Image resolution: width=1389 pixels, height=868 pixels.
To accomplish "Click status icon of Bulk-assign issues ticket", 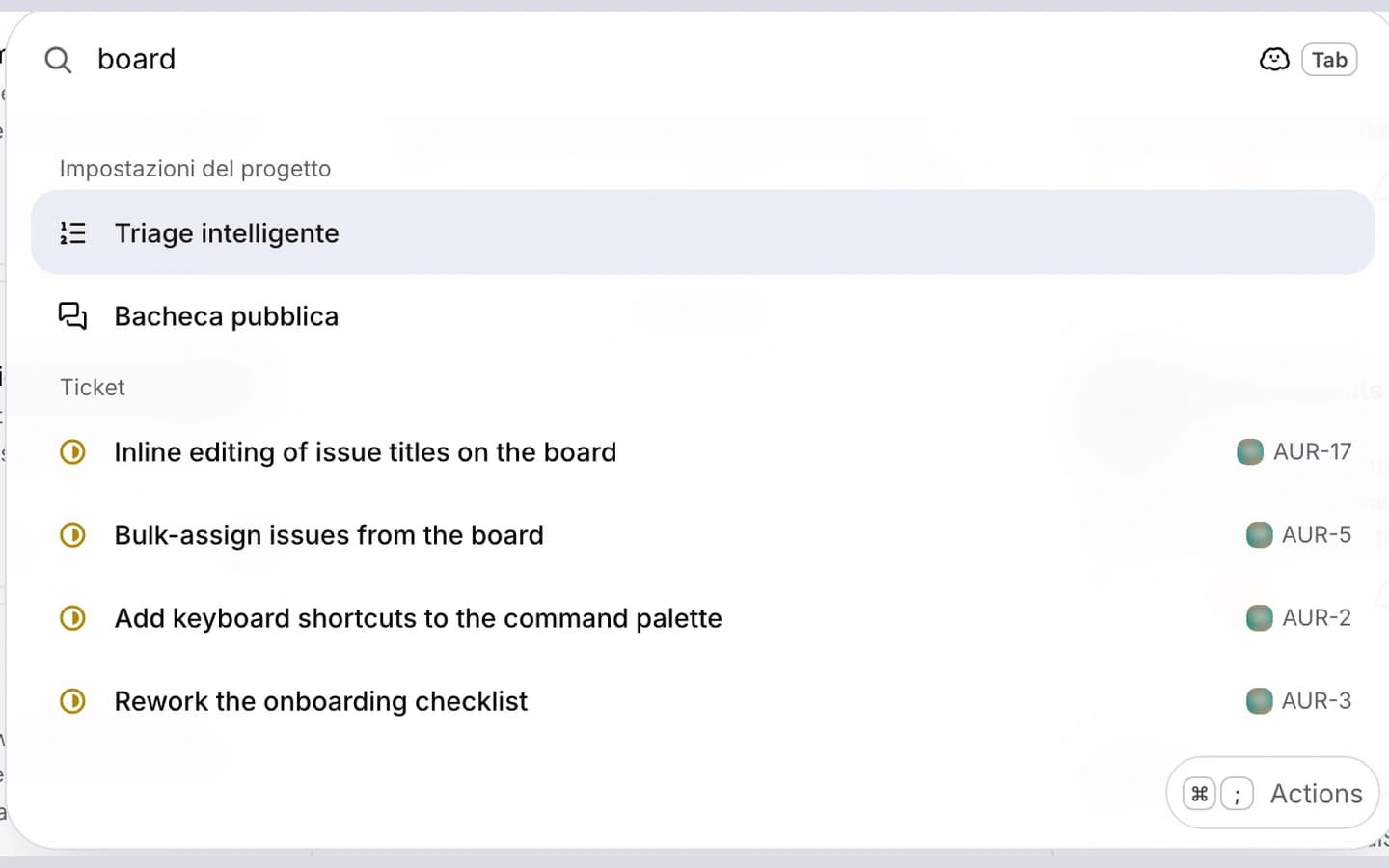I will pos(72,534).
